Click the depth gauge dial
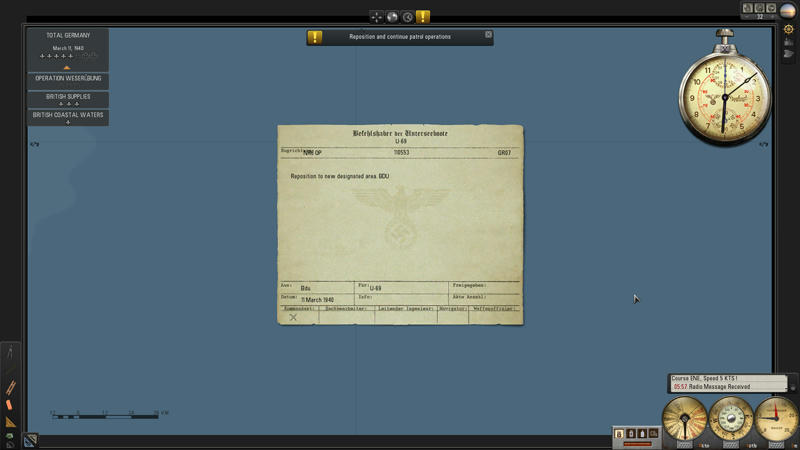 click(777, 419)
